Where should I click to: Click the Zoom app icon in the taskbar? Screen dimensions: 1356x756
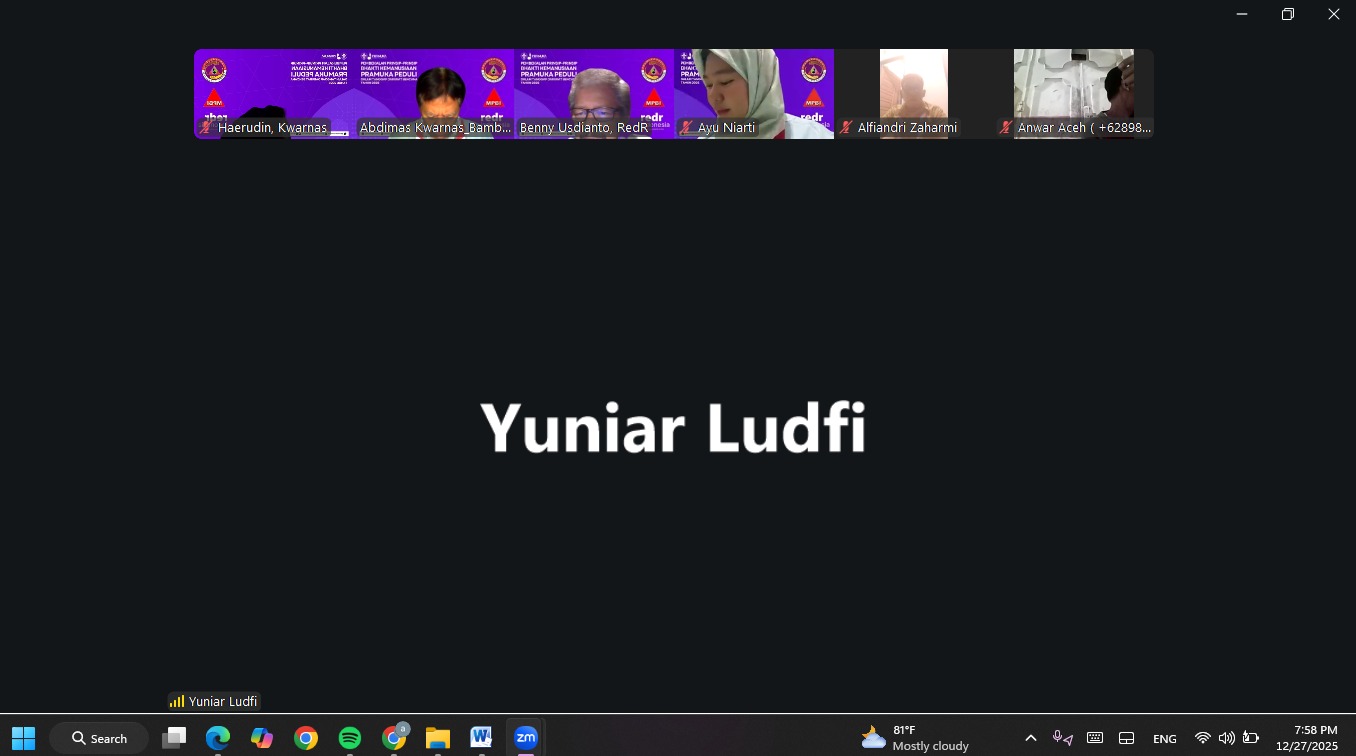click(x=526, y=738)
